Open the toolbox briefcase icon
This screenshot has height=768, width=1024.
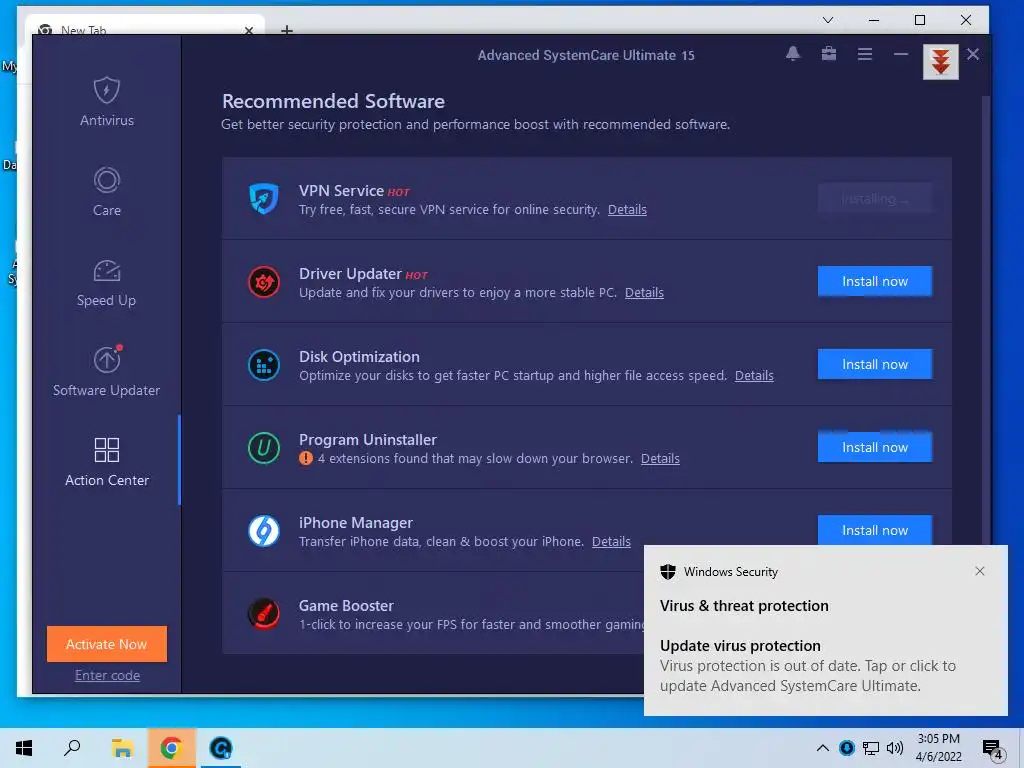tap(829, 54)
